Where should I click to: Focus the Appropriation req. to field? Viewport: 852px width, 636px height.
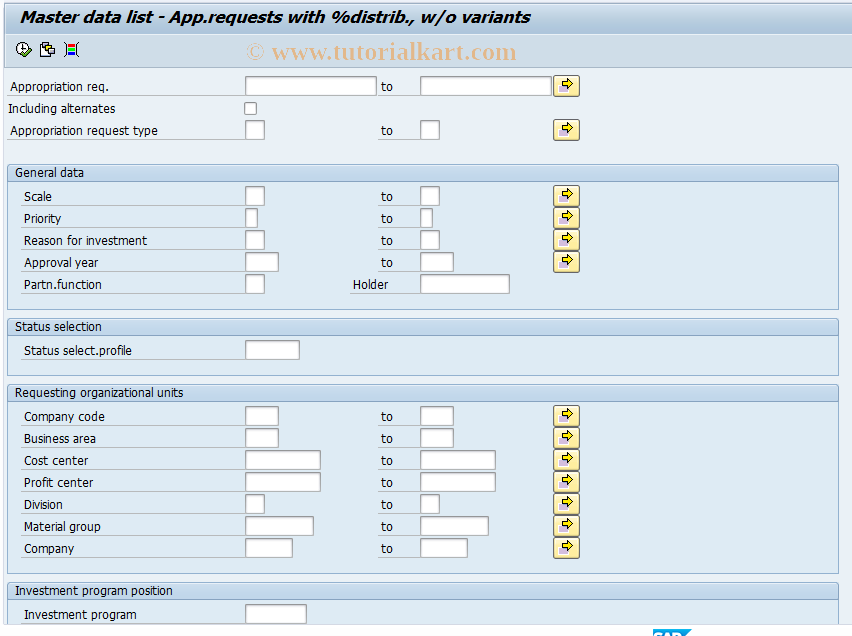[x=486, y=86]
